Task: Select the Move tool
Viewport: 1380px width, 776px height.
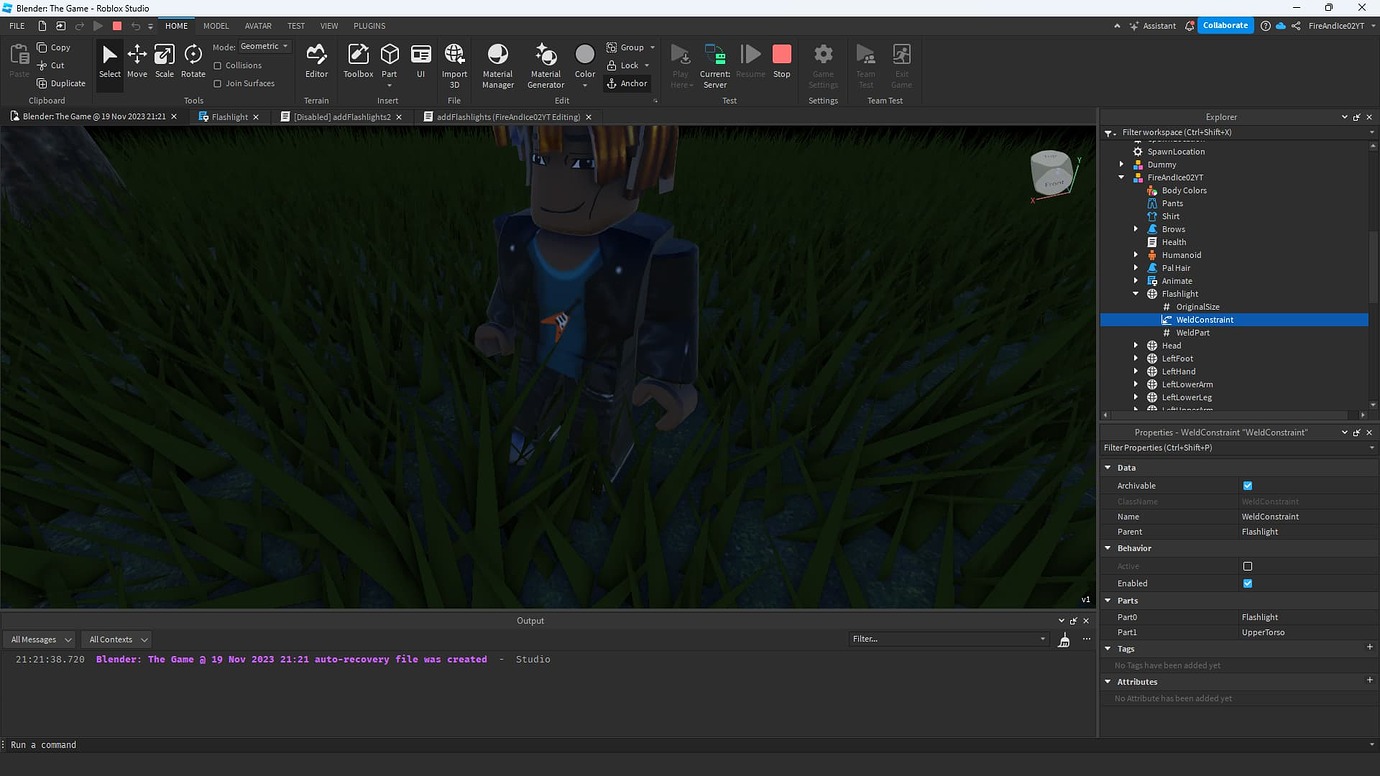Action: [x=137, y=62]
